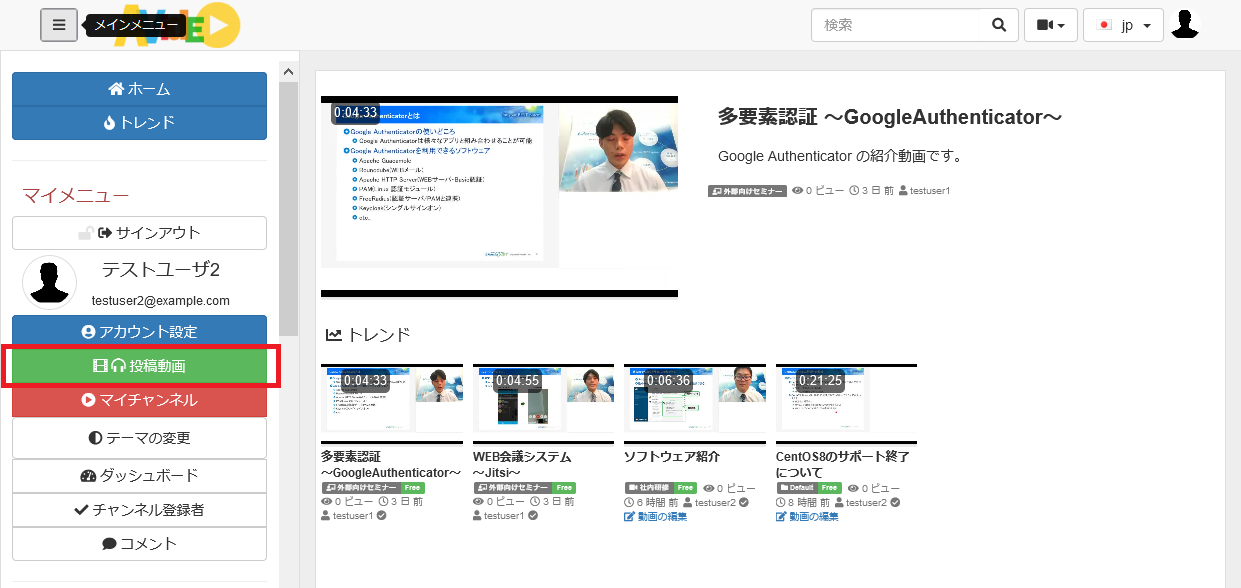Screen dimensions: 1241x588
Task: Open the 0:21:25 CentOS8 thumbnail
Action: 846,404
